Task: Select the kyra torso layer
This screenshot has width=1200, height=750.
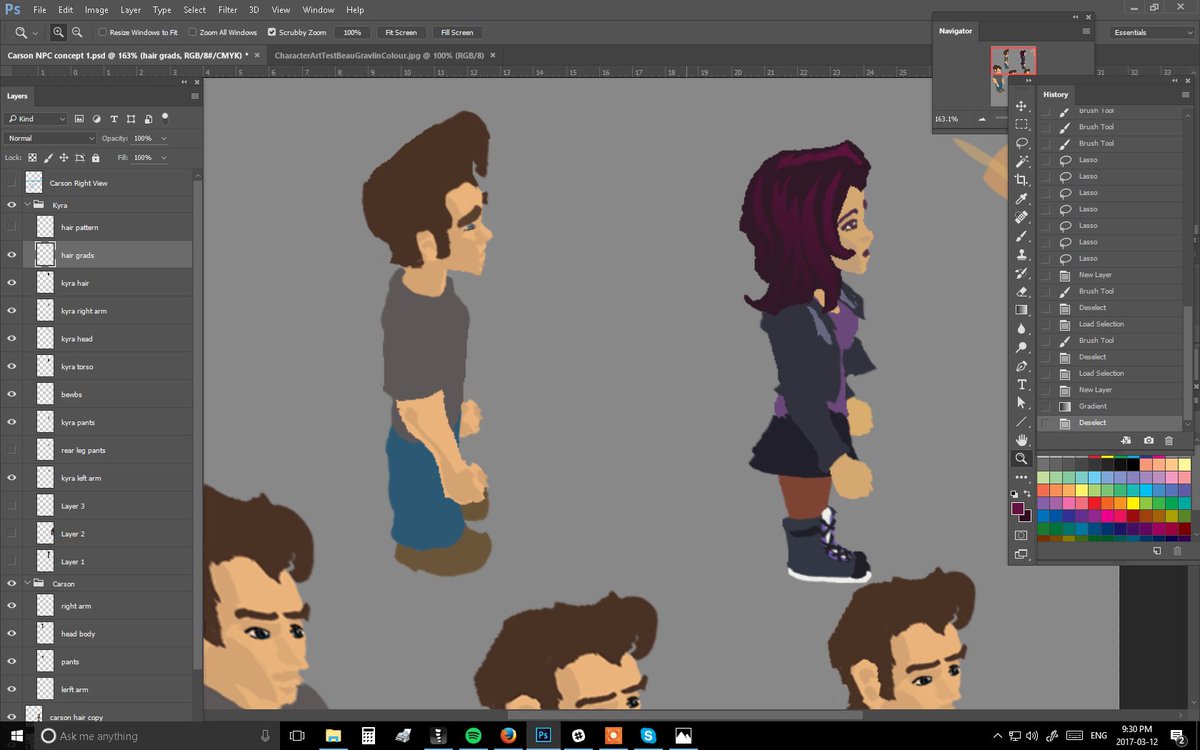Action: [77, 367]
